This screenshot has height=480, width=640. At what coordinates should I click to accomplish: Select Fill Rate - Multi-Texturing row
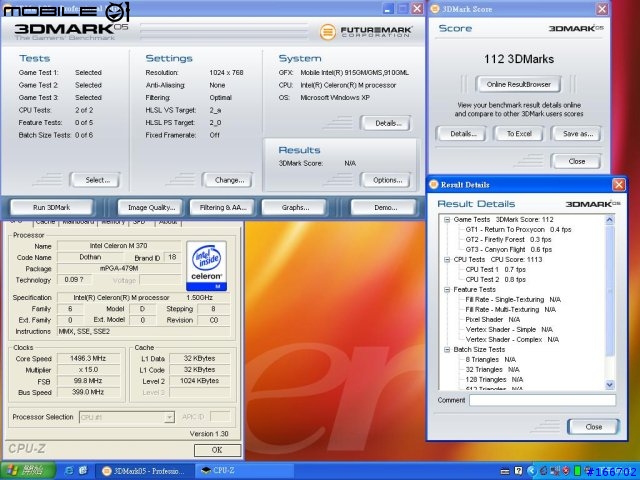pos(511,310)
